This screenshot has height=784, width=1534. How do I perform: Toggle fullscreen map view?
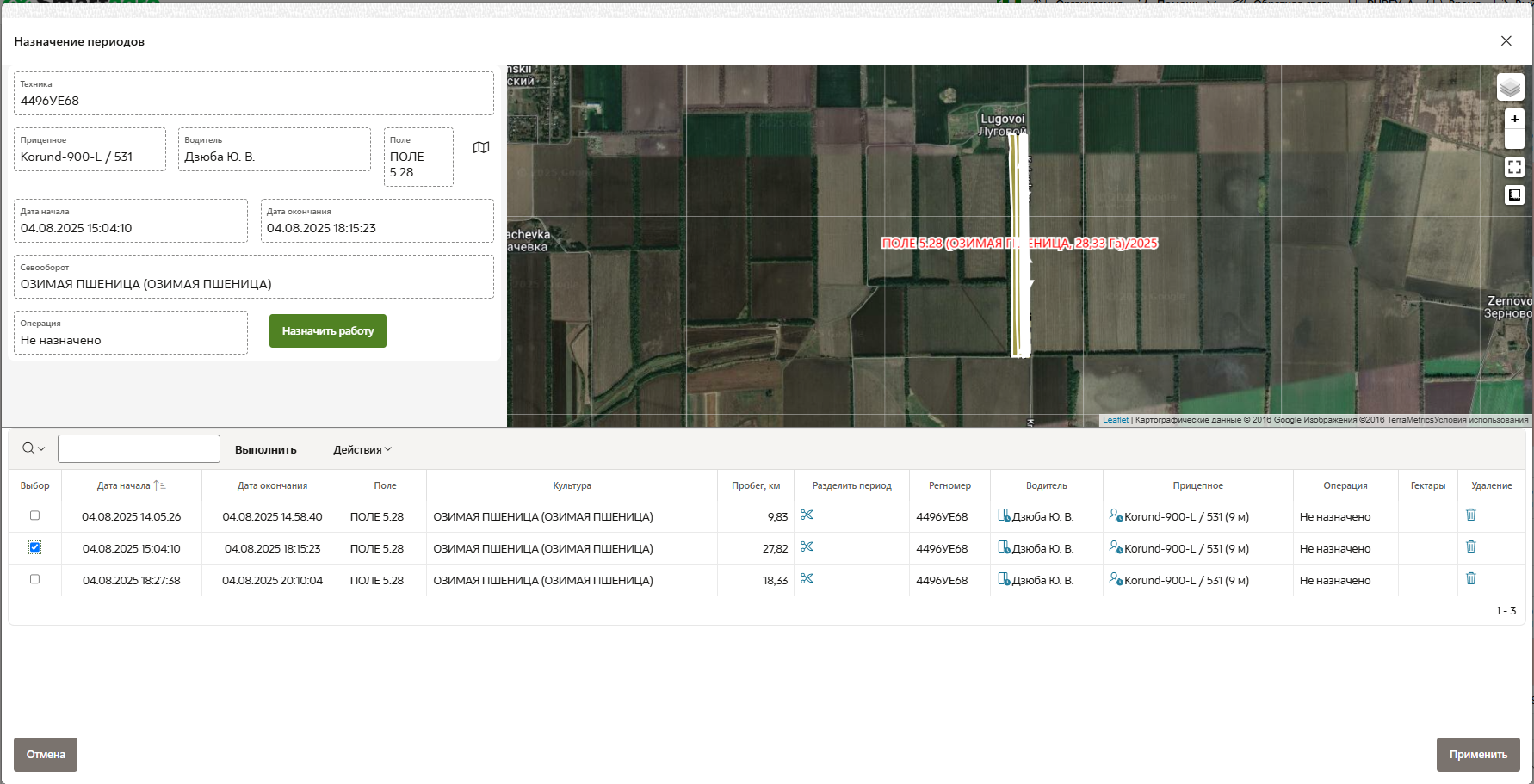(x=1514, y=167)
